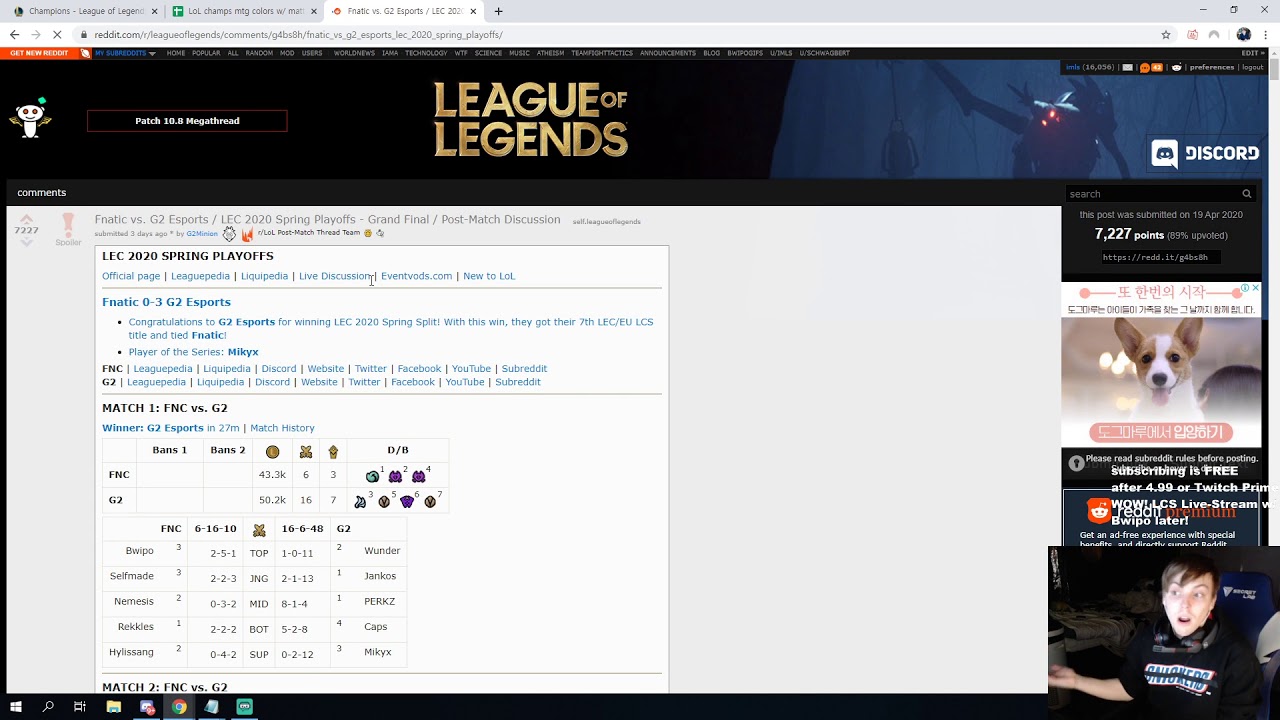Click player name Wunder in table
Screen dimensions: 1280x720
coord(382,551)
